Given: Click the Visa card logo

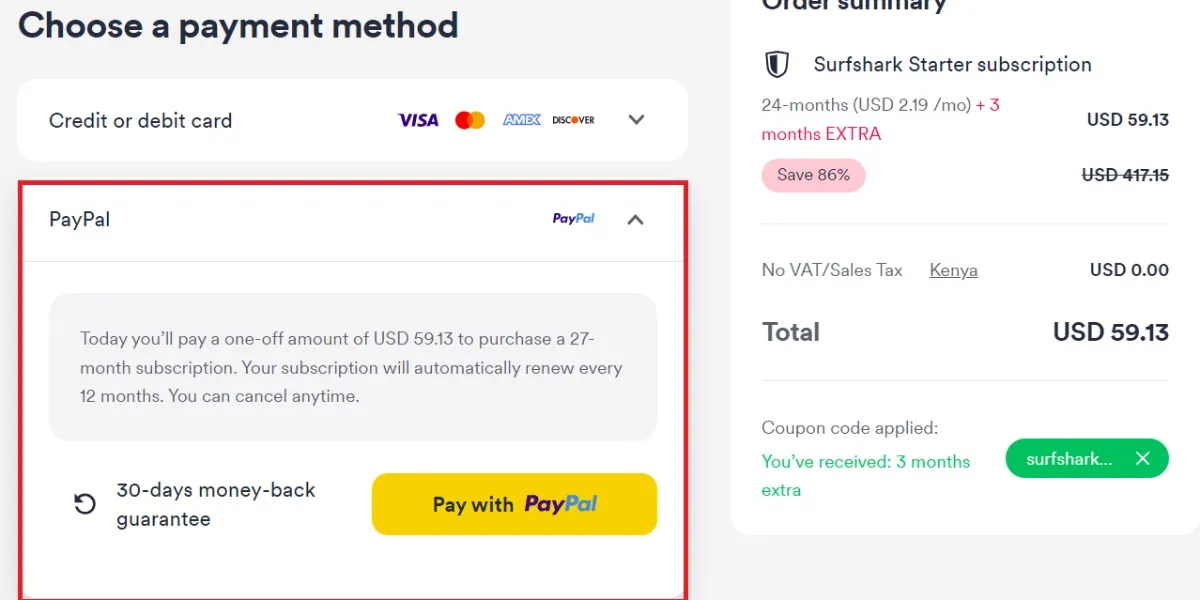Looking at the screenshot, I should 418,120.
